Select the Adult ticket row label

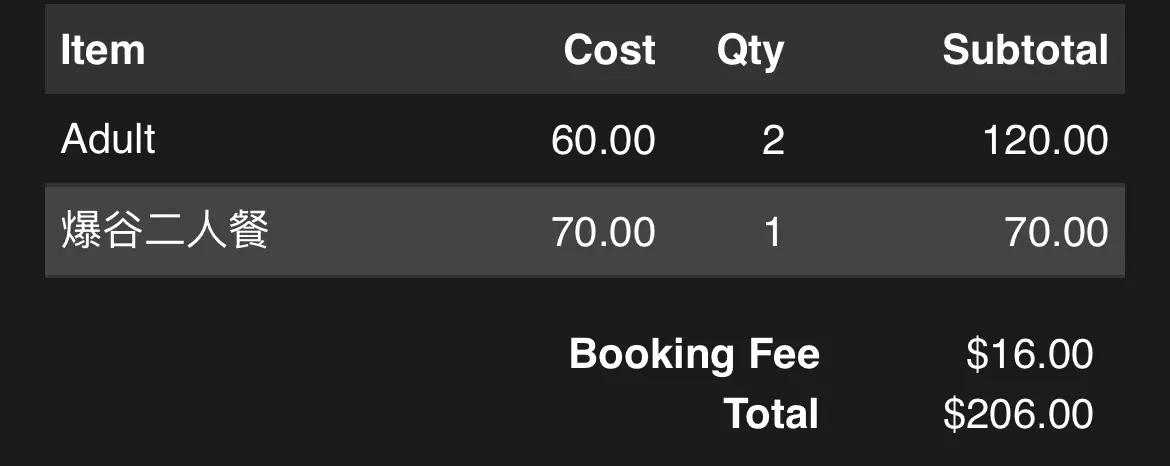tap(108, 139)
